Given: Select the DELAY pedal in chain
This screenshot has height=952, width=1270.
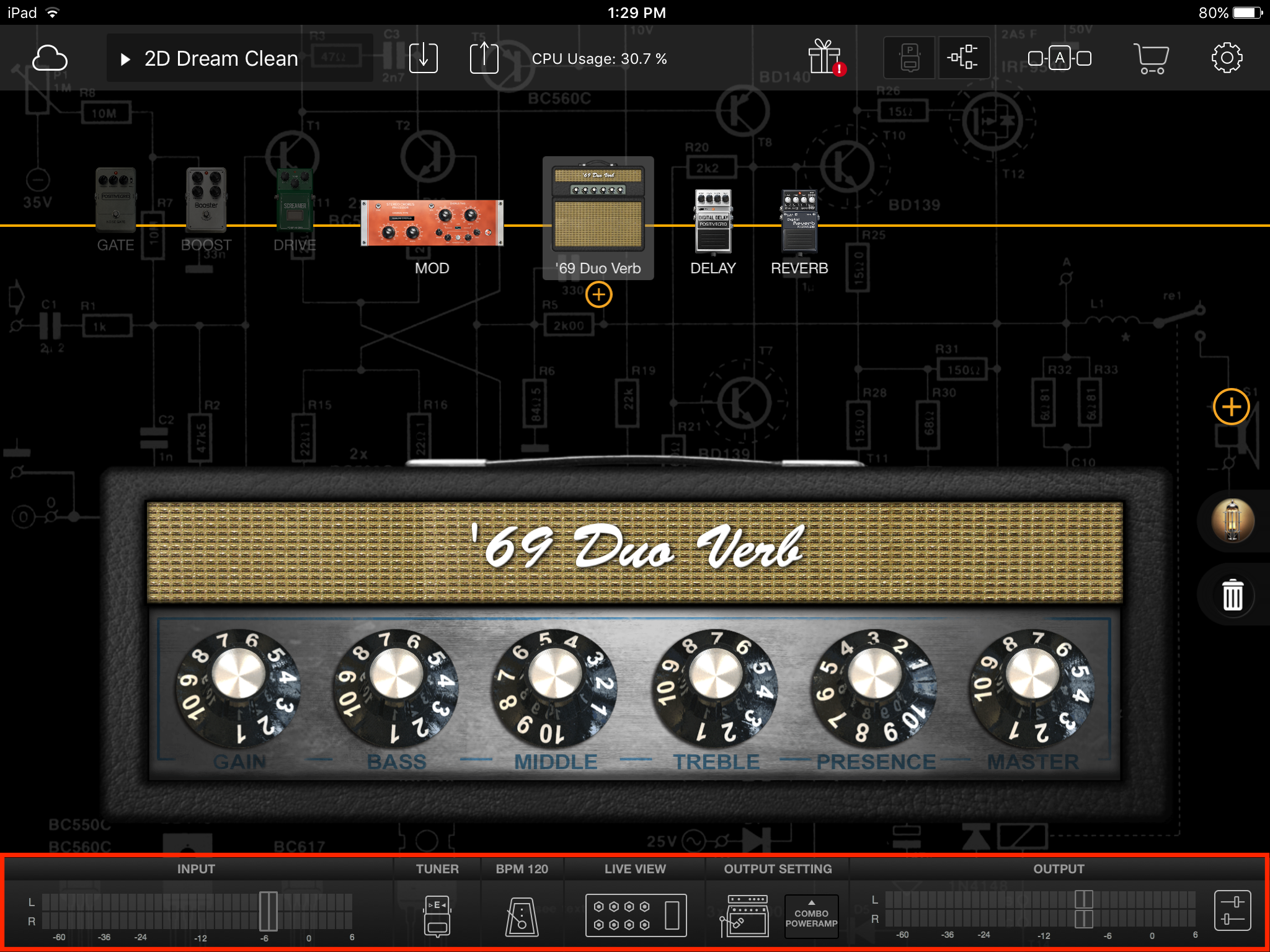Looking at the screenshot, I should point(713,221).
